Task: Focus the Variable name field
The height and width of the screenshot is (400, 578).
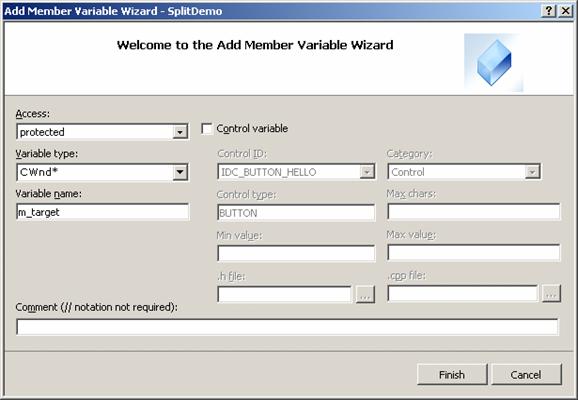Action: point(103,212)
